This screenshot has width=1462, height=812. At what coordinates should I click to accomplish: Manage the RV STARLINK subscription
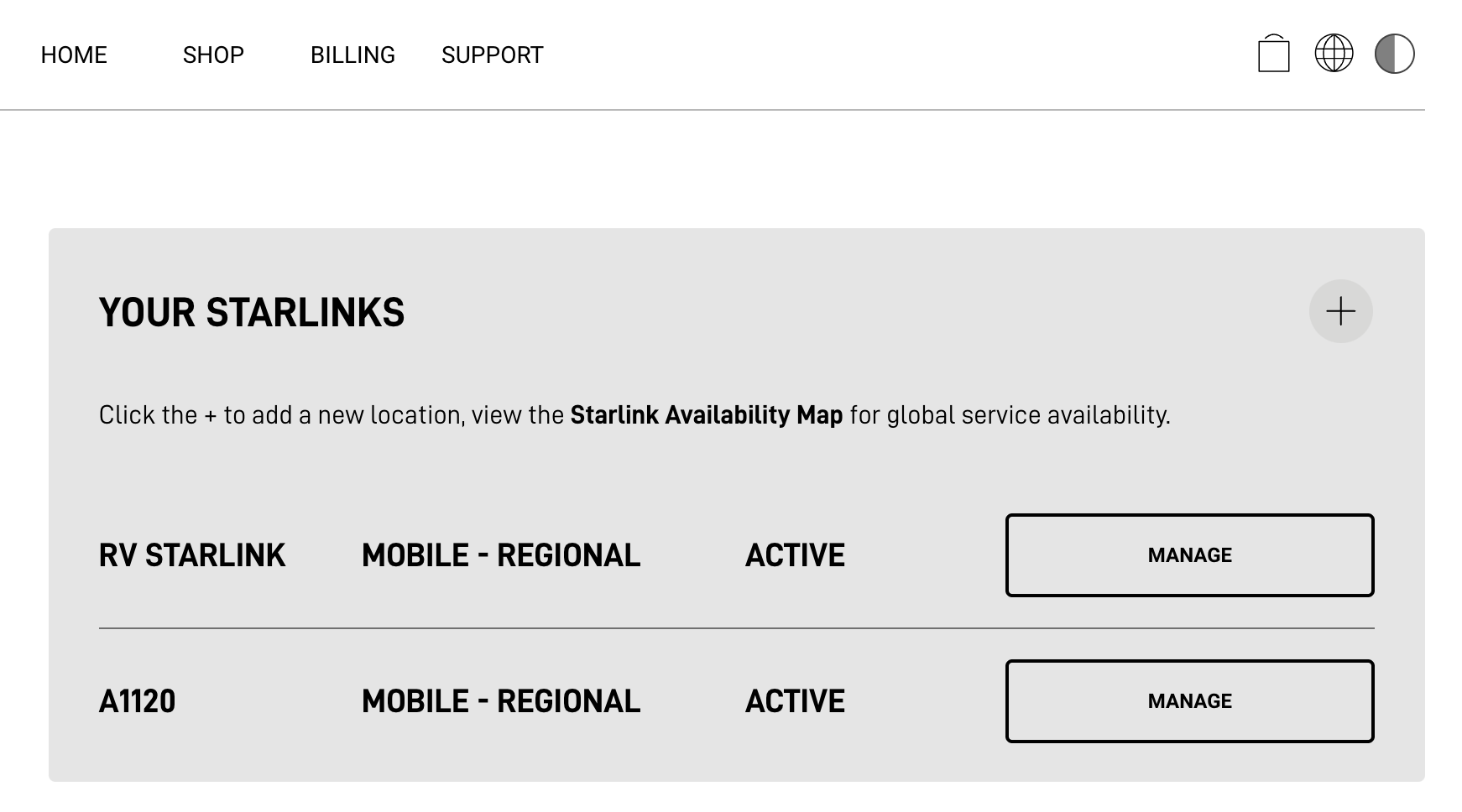1189,555
